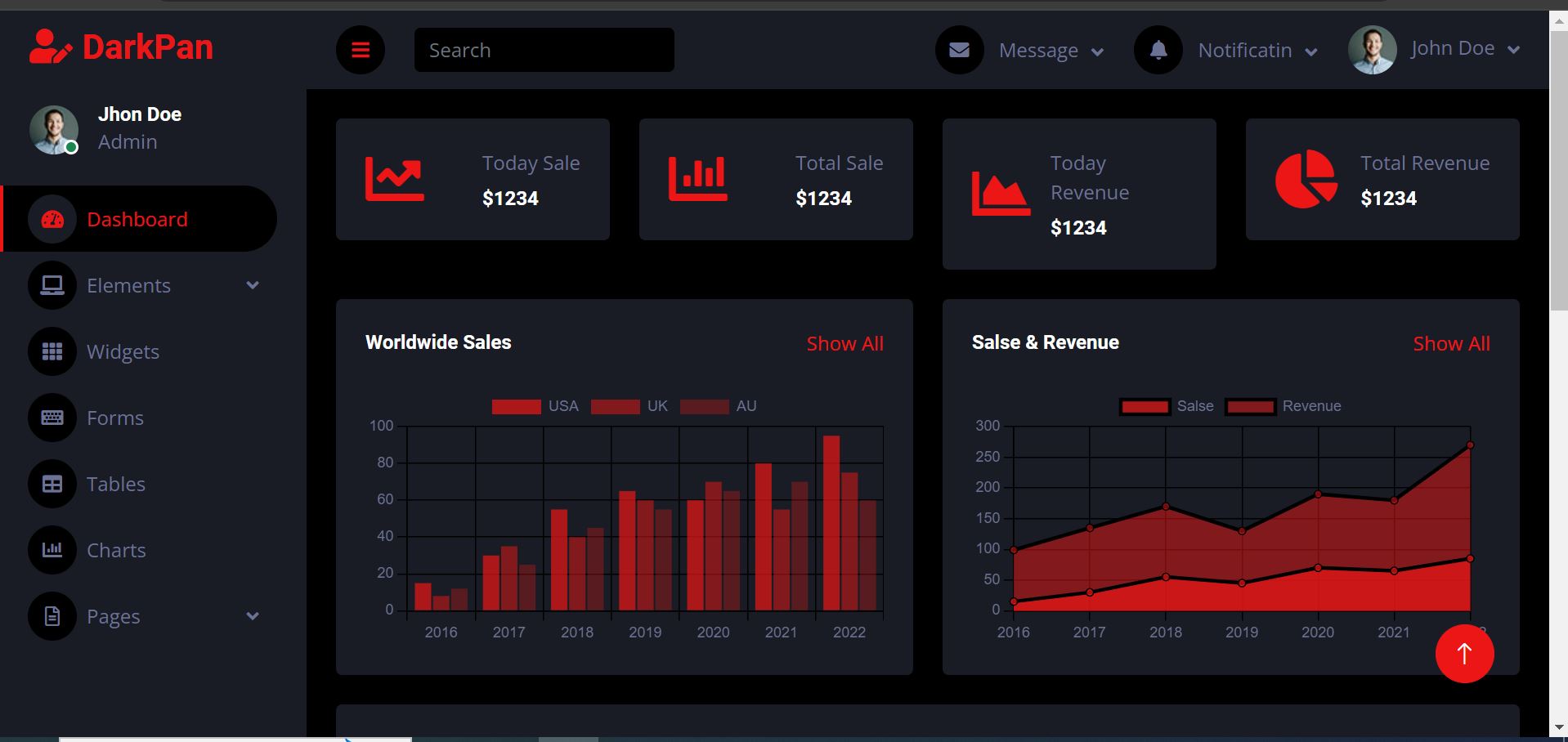Click the scroll-to-top arrow button

tap(1464, 653)
